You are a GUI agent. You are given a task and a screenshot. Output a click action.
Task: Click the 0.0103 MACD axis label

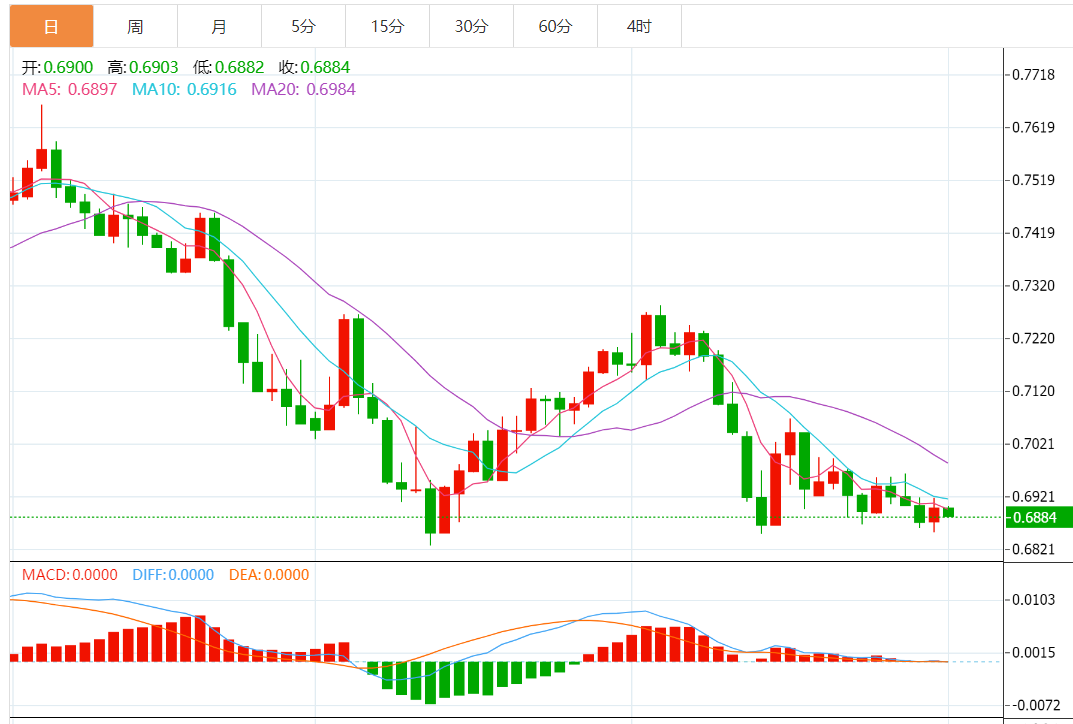click(1033, 599)
